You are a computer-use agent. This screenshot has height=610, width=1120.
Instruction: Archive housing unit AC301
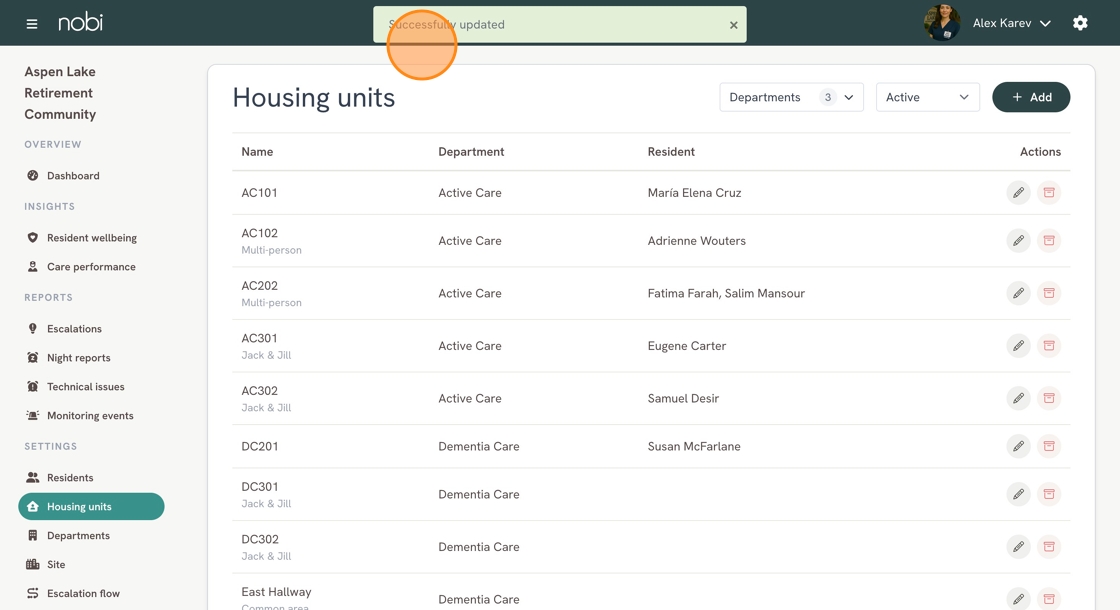[x=1049, y=346]
